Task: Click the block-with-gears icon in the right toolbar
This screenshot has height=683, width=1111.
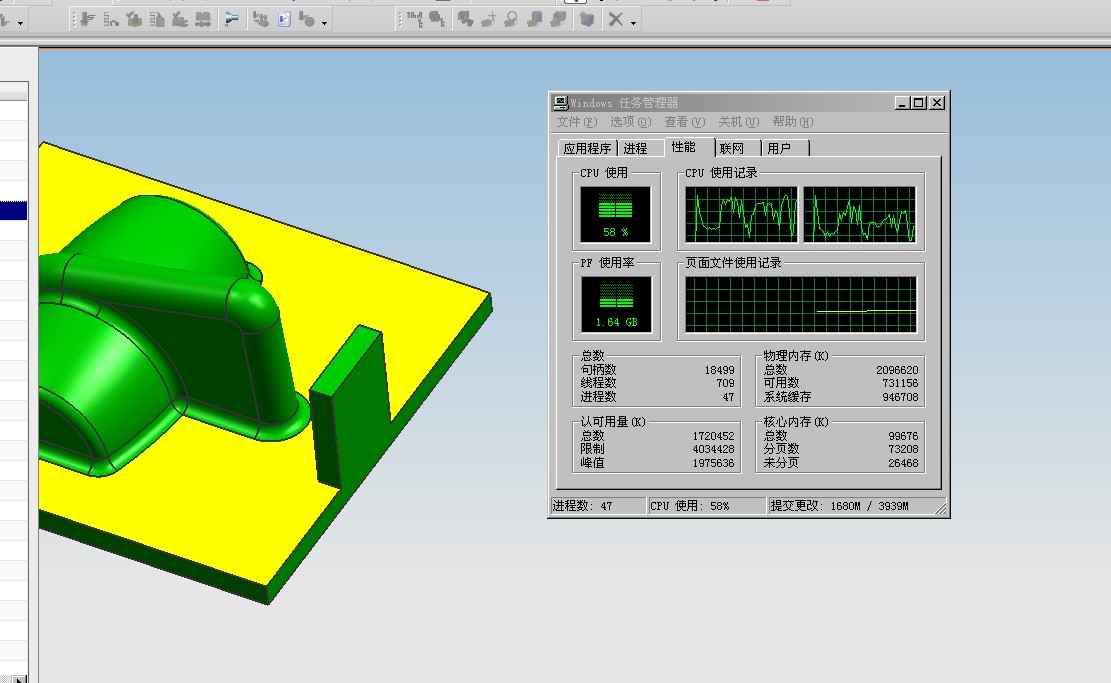Action: (x=466, y=20)
